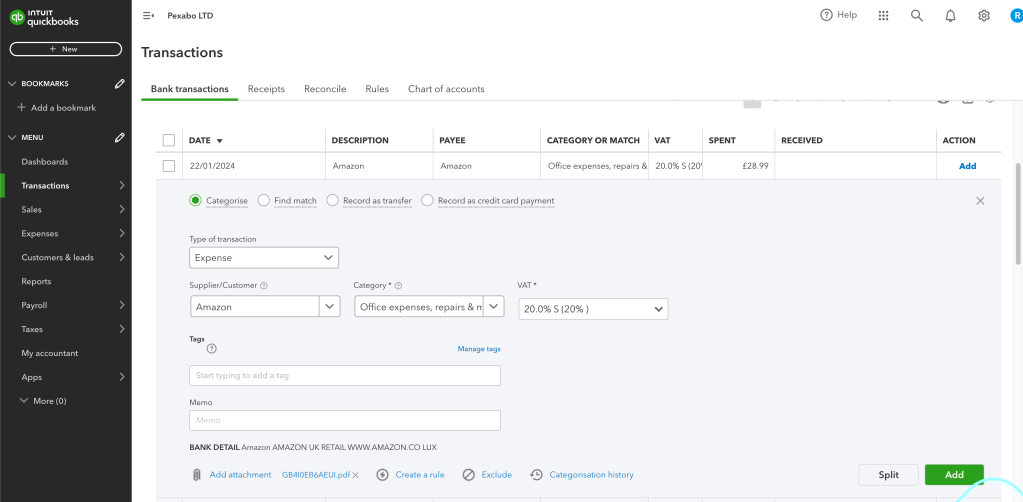This screenshot has height=502, width=1023.
Task: Collapse the sidebar navigation menu icon
Action: coord(148,16)
